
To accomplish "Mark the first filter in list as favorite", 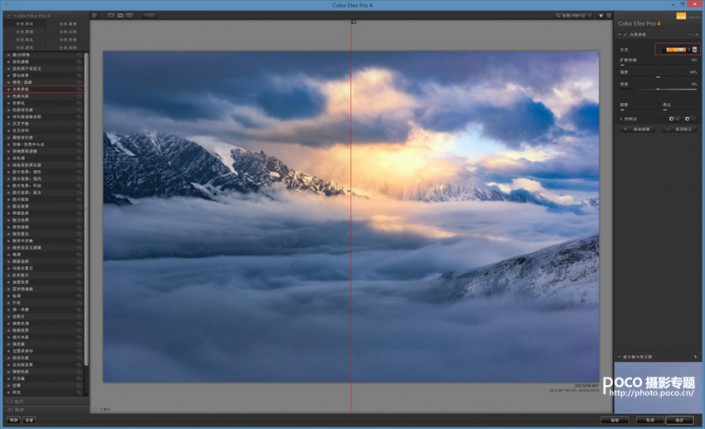I will coord(81,53).
